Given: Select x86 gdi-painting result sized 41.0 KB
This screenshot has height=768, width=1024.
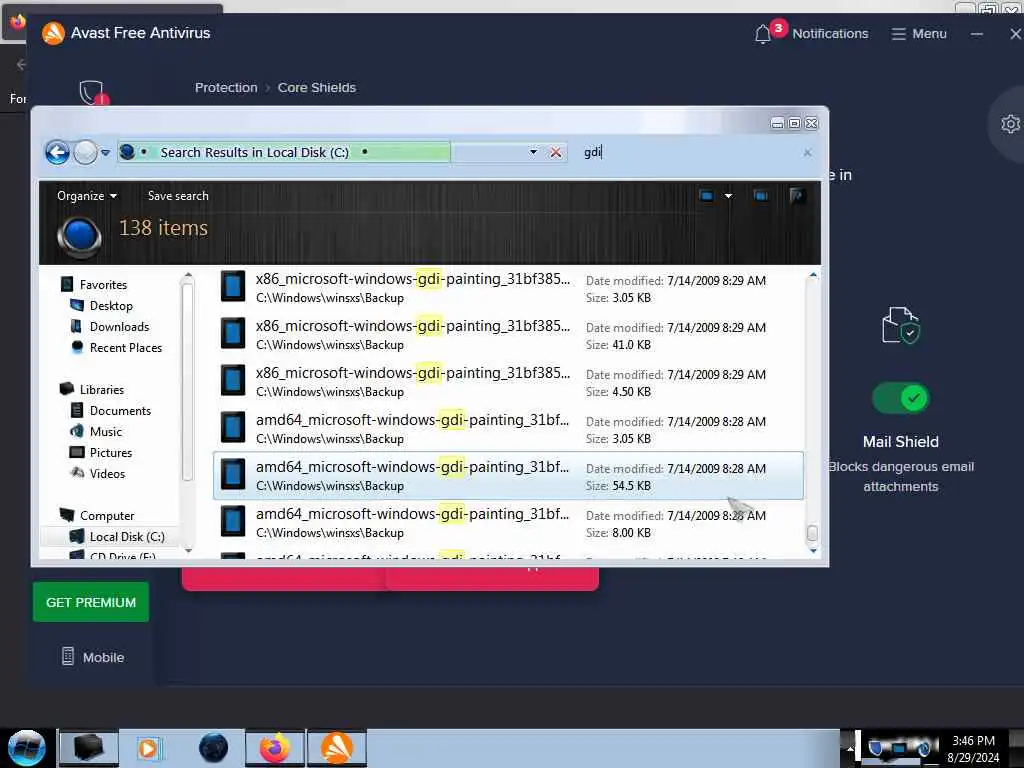Looking at the screenshot, I should (508, 335).
